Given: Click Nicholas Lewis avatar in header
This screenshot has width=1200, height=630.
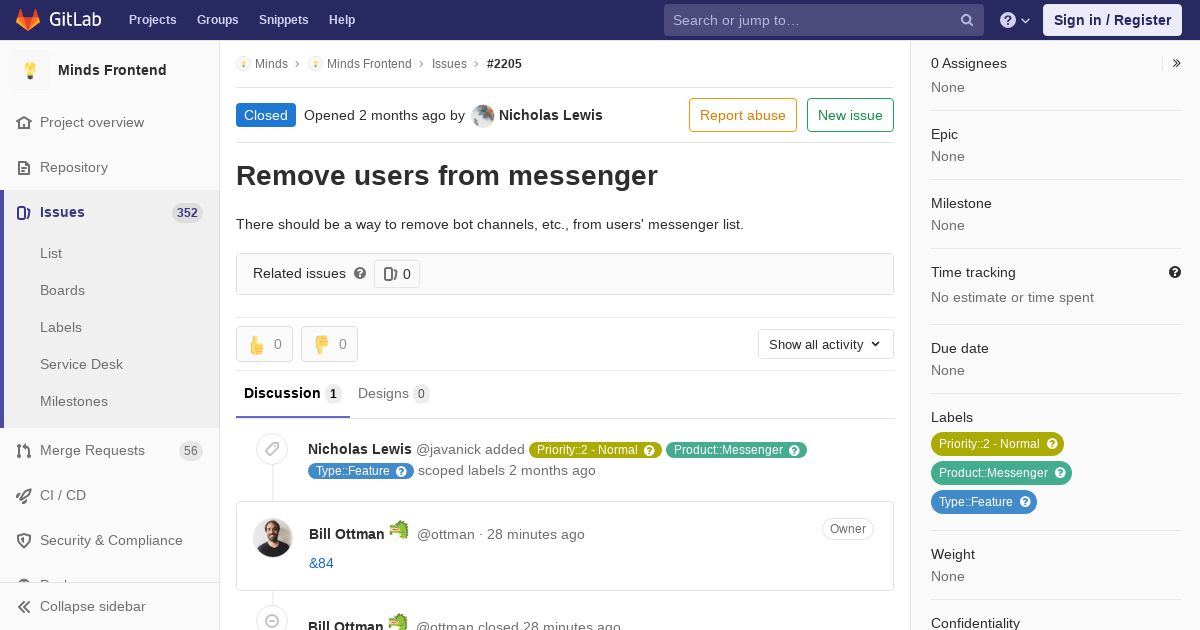Looking at the screenshot, I should 483,116.
